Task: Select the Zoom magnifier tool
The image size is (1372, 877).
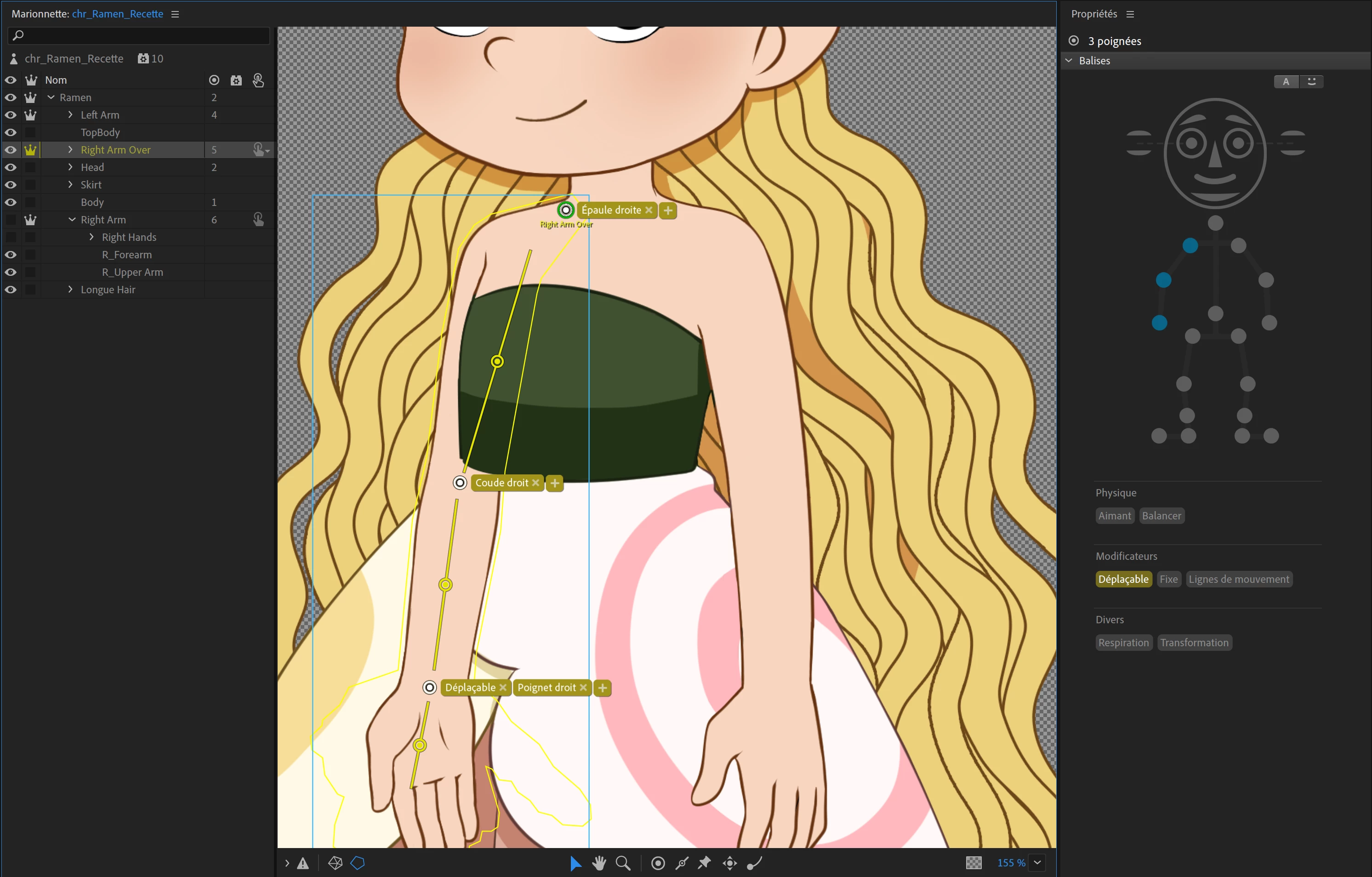Action: [x=623, y=863]
